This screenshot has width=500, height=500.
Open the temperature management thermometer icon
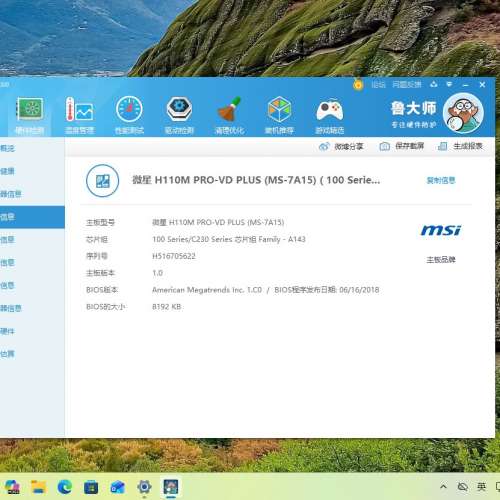(x=79, y=115)
